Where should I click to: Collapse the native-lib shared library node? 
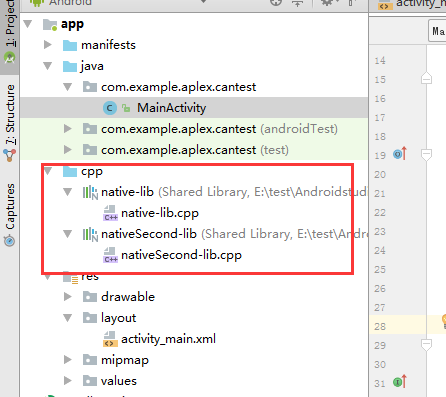[68, 192]
